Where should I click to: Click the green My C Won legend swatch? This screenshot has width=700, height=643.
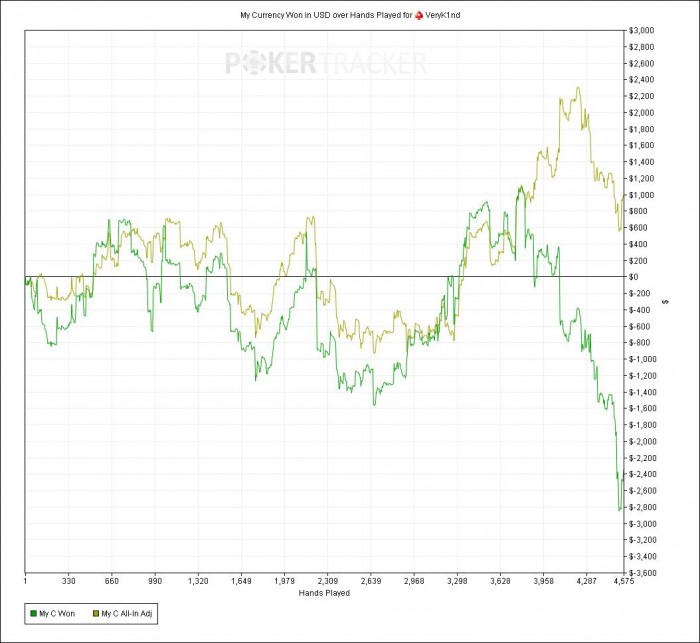coord(33,614)
